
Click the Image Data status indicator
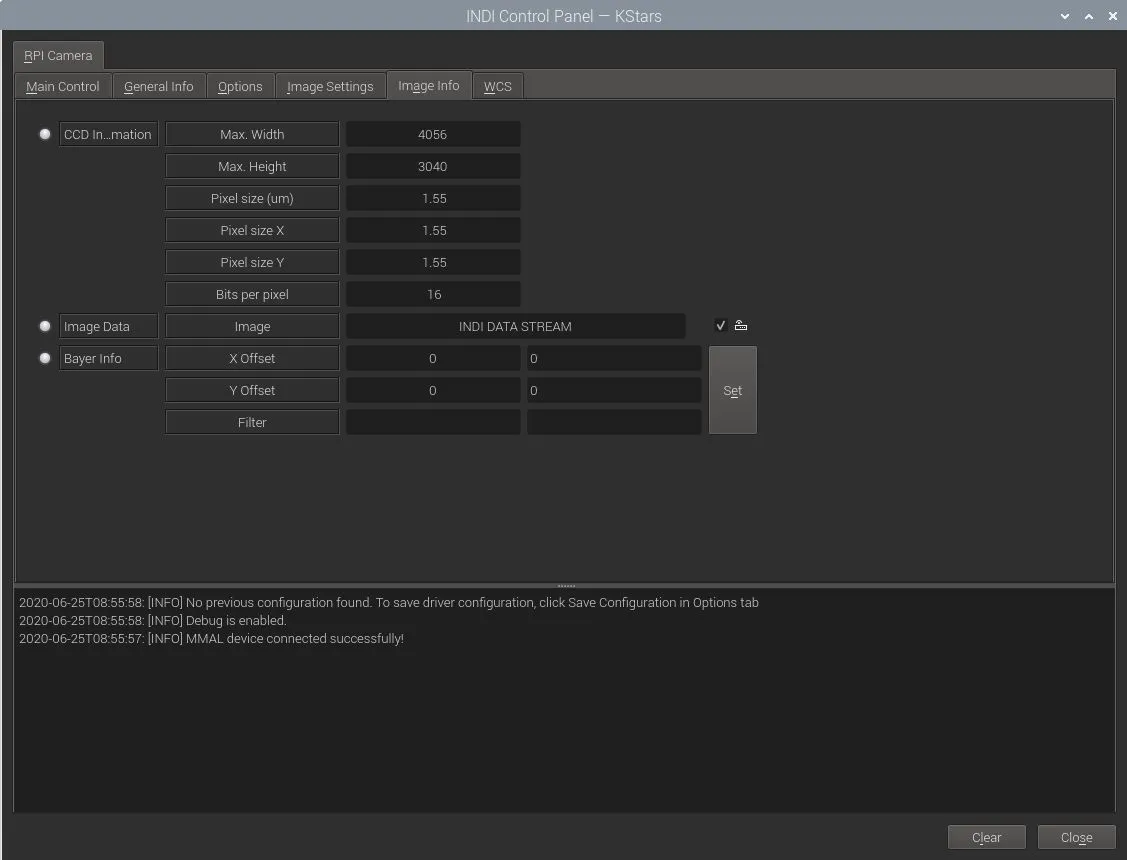[45, 326]
